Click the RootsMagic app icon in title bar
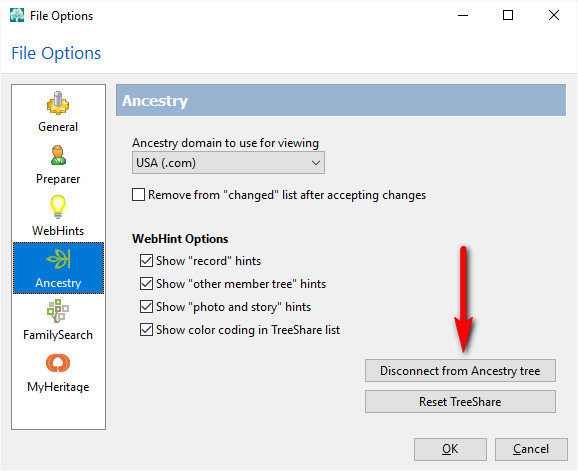 click(17, 15)
